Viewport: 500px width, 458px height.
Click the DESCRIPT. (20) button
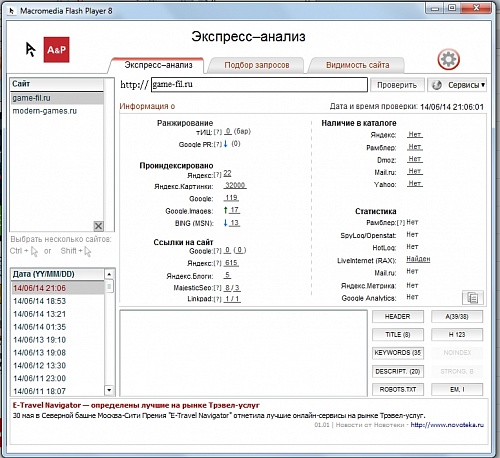click(x=398, y=371)
